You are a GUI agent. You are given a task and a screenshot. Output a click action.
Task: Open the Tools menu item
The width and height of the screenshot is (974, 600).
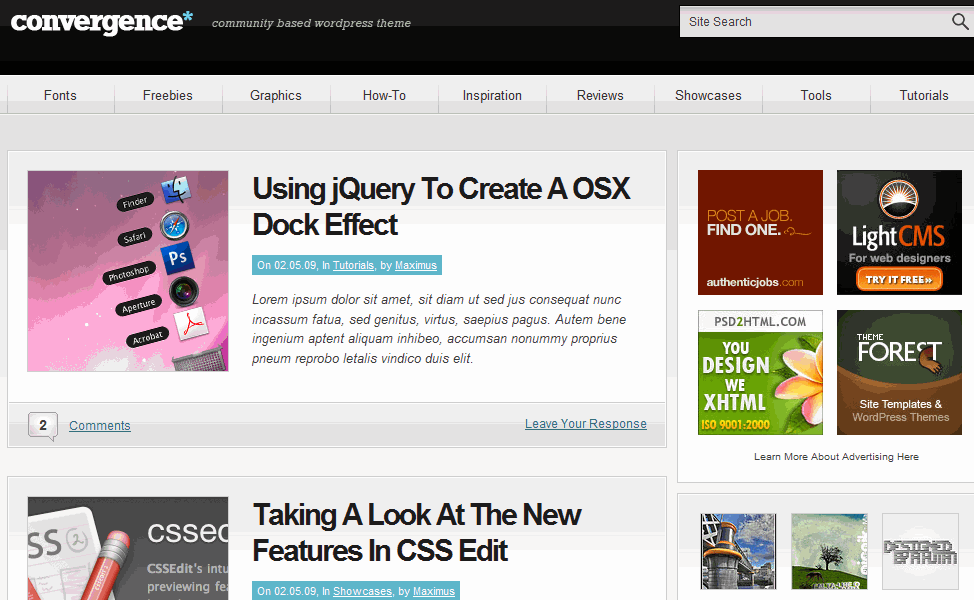[x=816, y=95]
